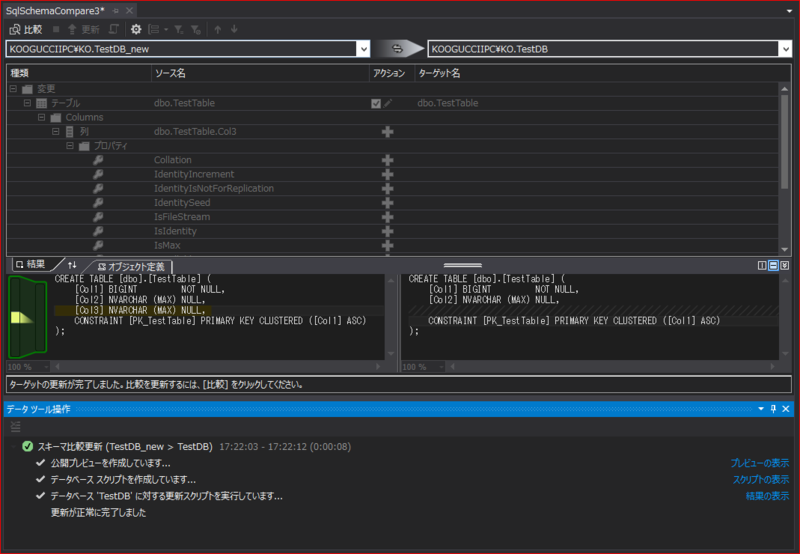800x554 pixels.
Task: Switch to horizontal split layout icon
Action: coord(773,265)
